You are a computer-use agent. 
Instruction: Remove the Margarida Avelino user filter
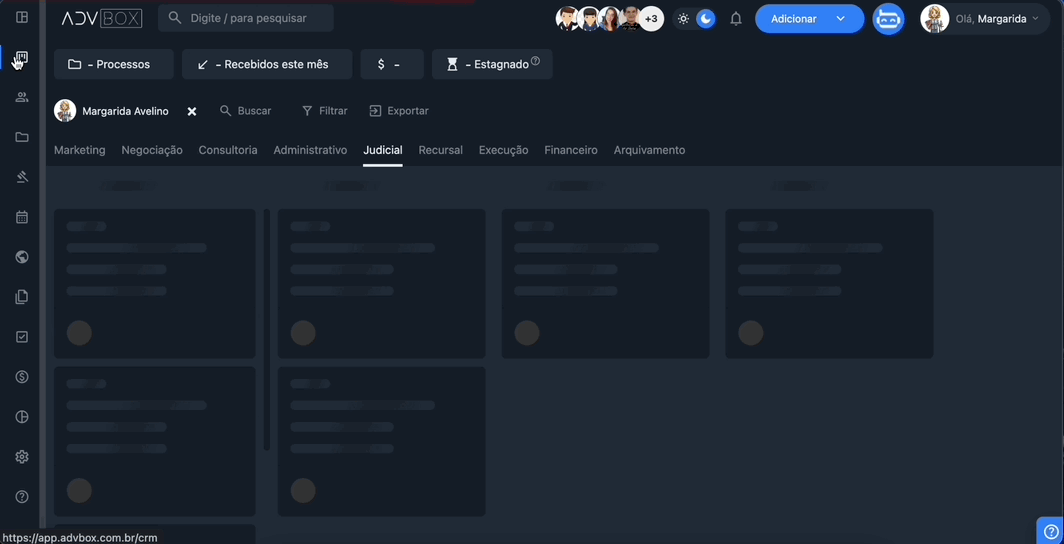pos(192,111)
